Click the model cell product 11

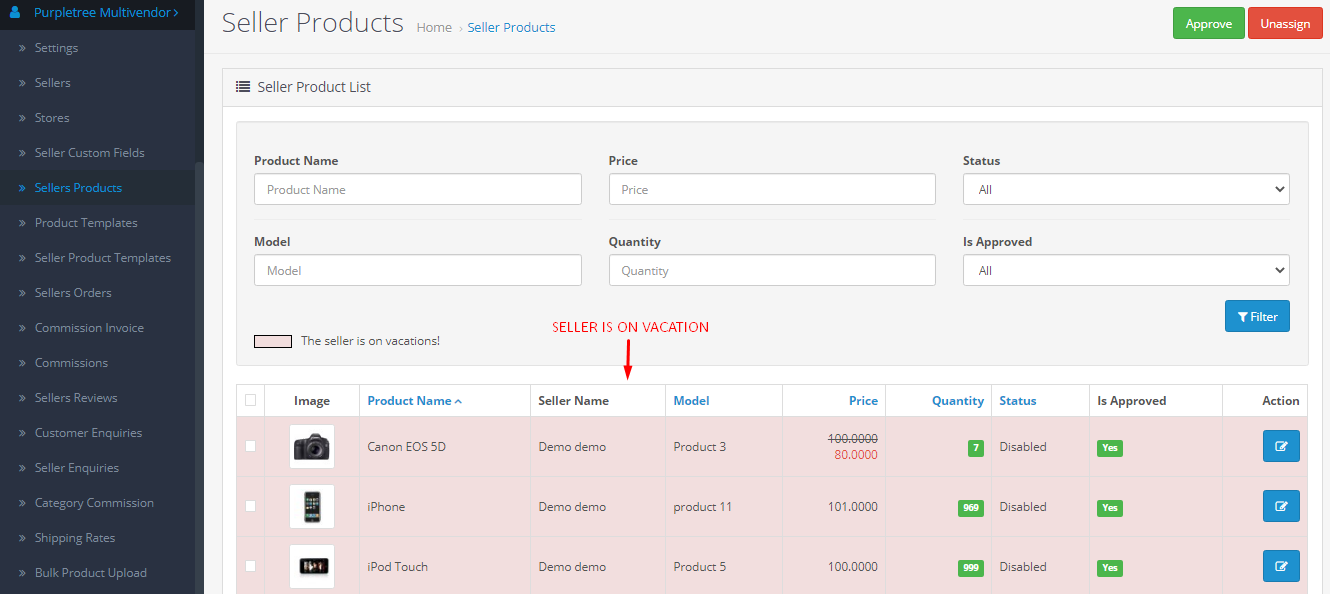pyautogui.click(x=702, y=507)
